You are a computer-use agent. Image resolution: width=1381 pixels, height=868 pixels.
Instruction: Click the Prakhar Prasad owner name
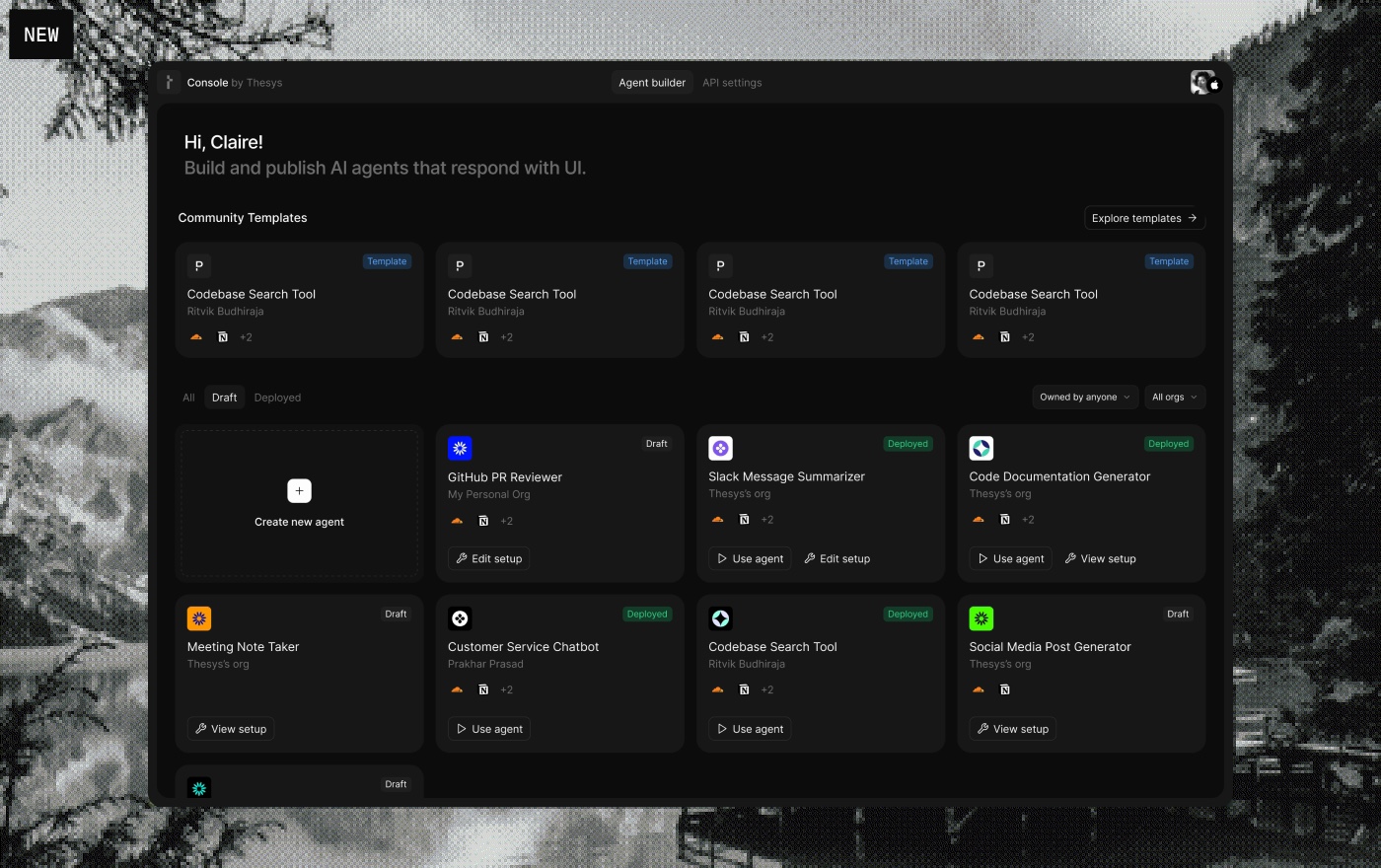[485, 665]
